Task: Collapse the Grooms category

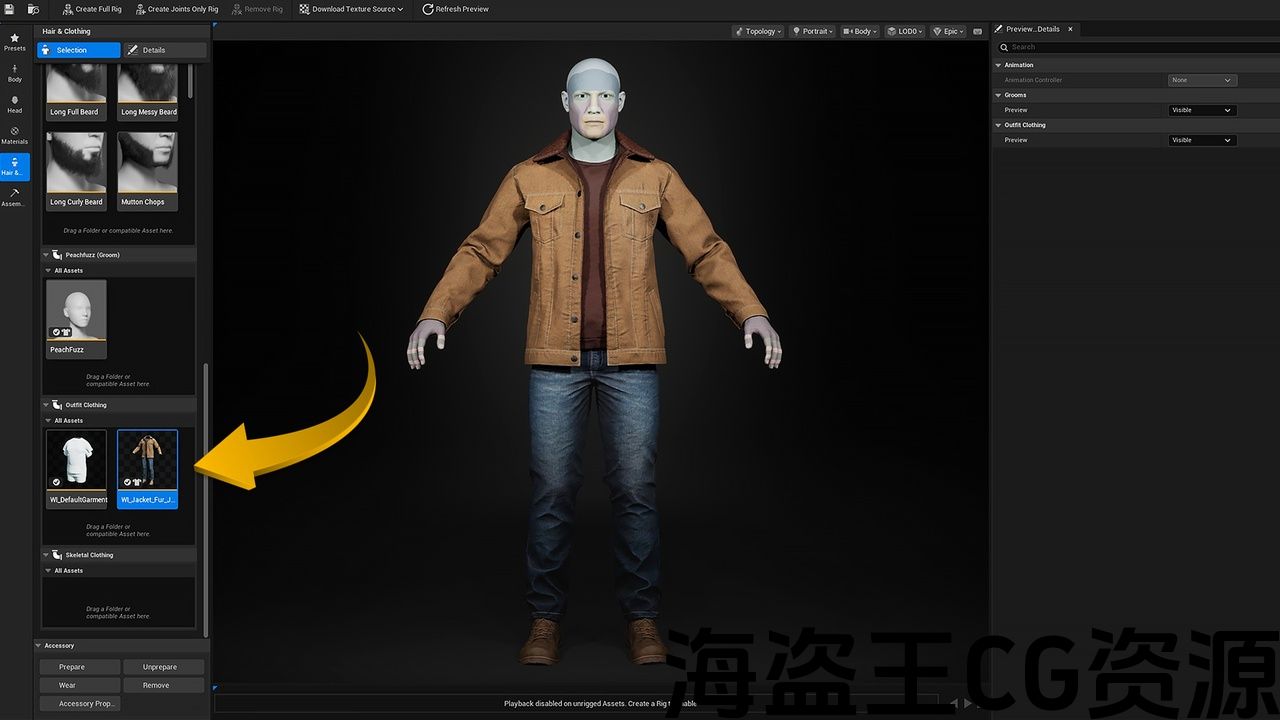Action: click(998, 95)
